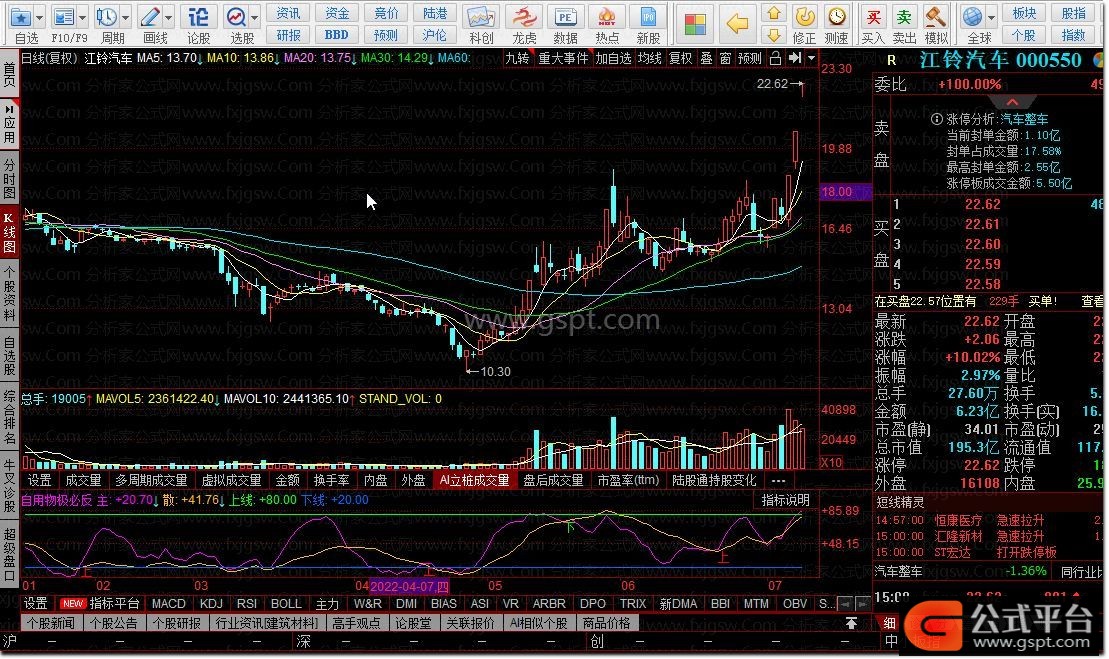Click the BBD button
The image size is (1109, 659).
tap(337, 34)
